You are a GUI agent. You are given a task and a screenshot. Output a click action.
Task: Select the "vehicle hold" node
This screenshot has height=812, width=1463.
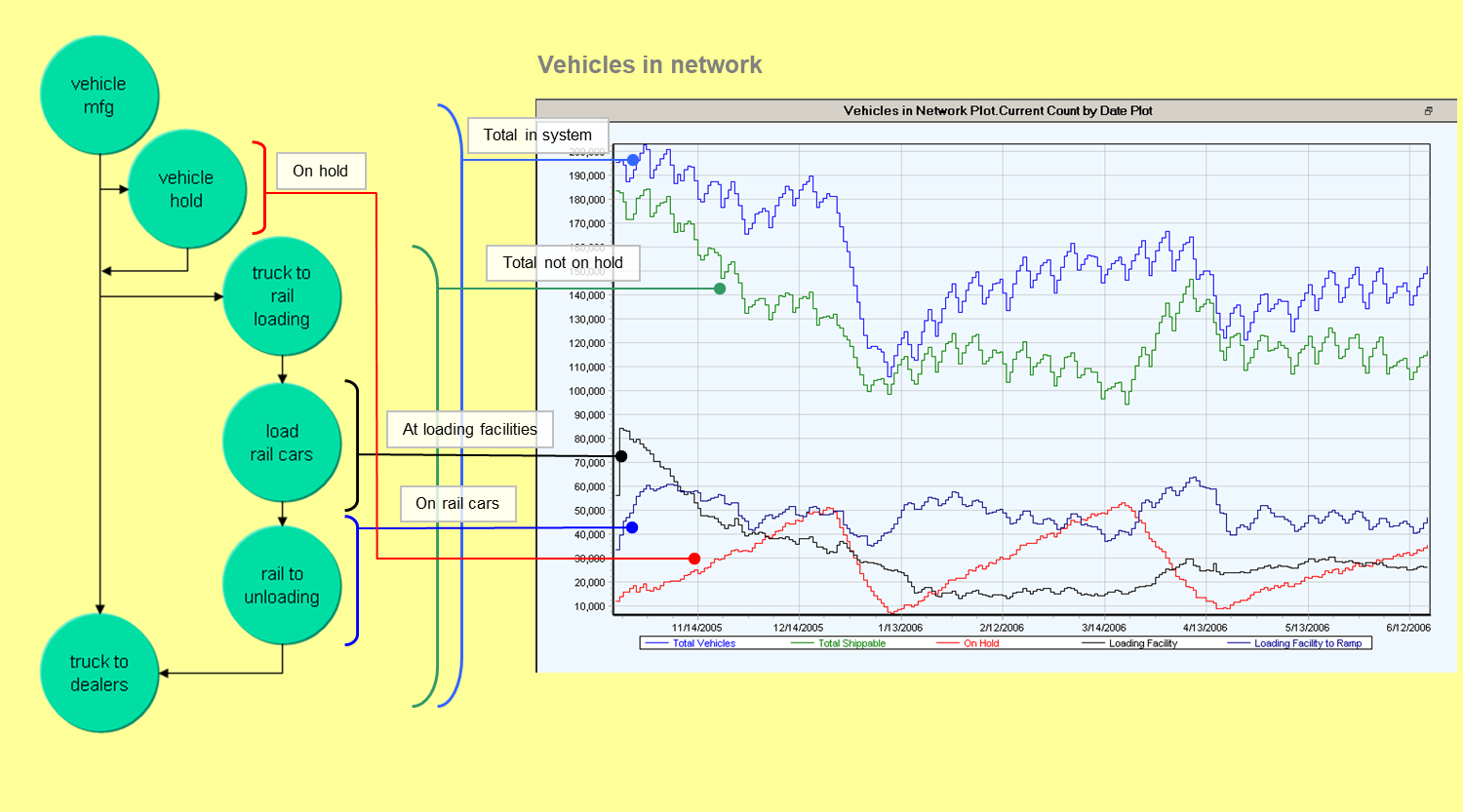tap(187, 187)
